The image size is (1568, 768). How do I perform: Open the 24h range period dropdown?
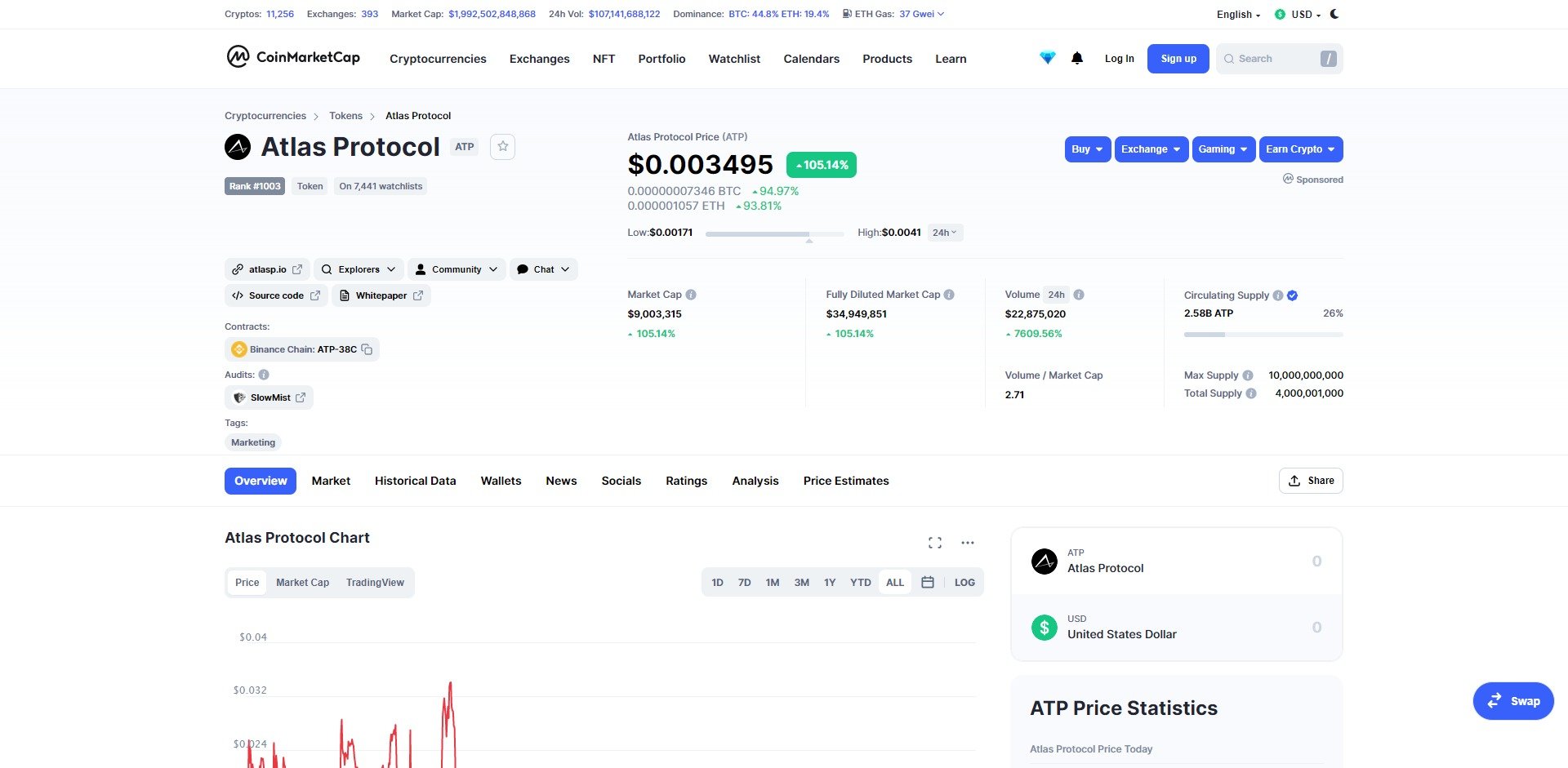[x=945, y=233]
